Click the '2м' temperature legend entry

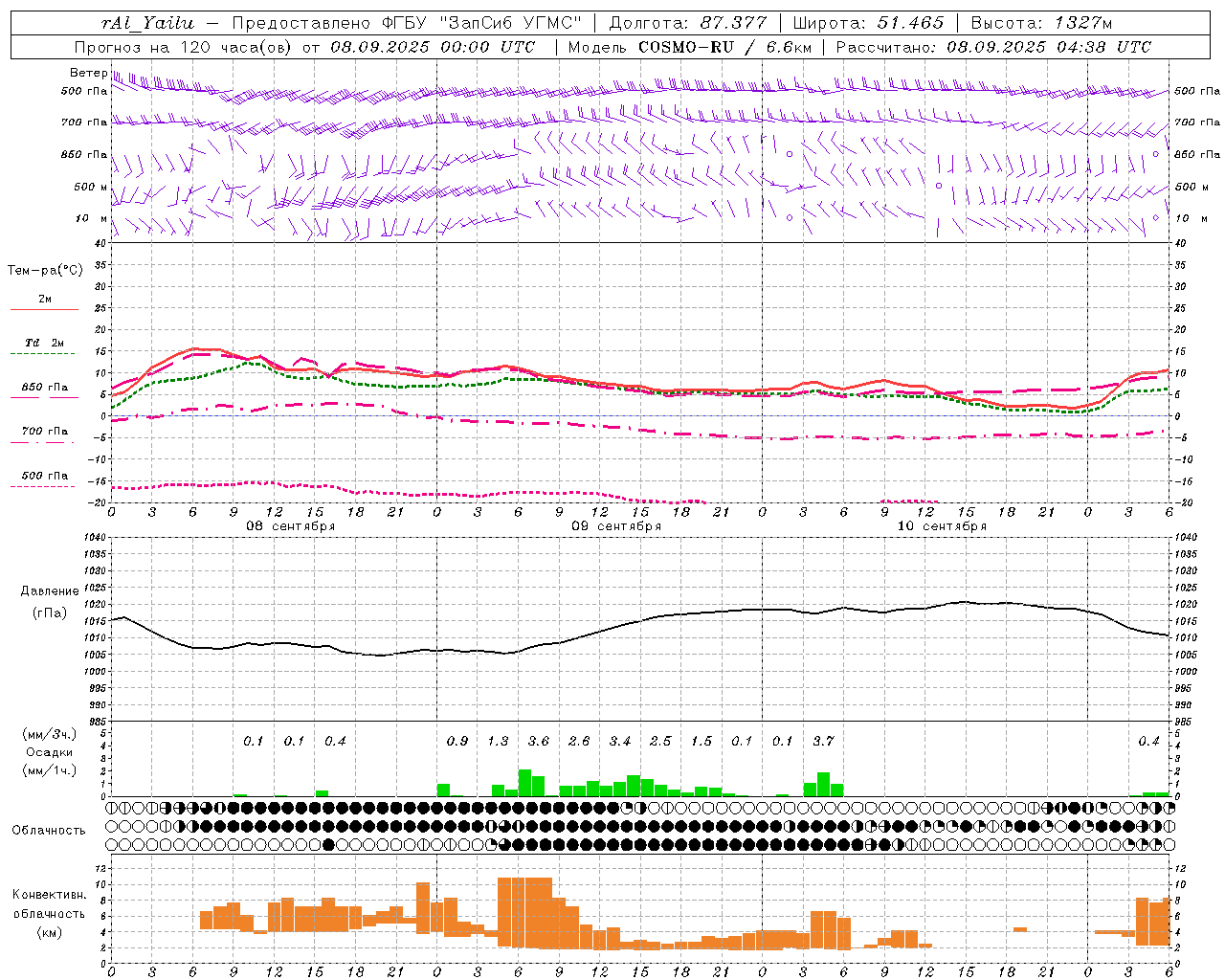pos(45,300)
